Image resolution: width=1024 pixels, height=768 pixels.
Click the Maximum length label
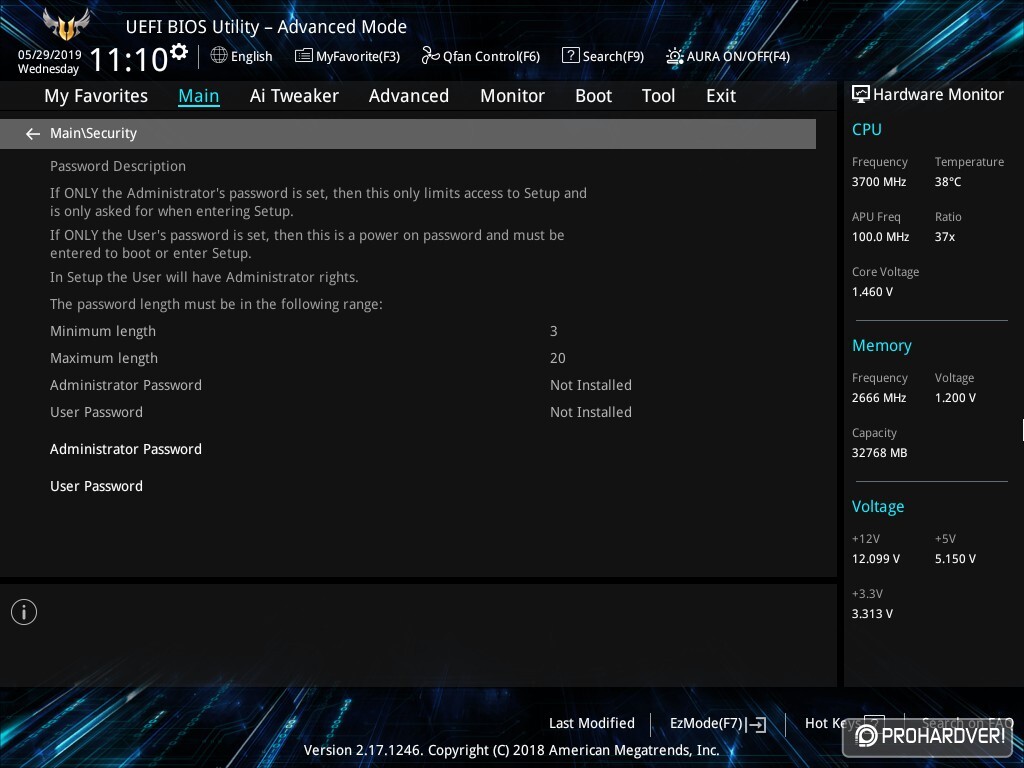pos(104,358)
